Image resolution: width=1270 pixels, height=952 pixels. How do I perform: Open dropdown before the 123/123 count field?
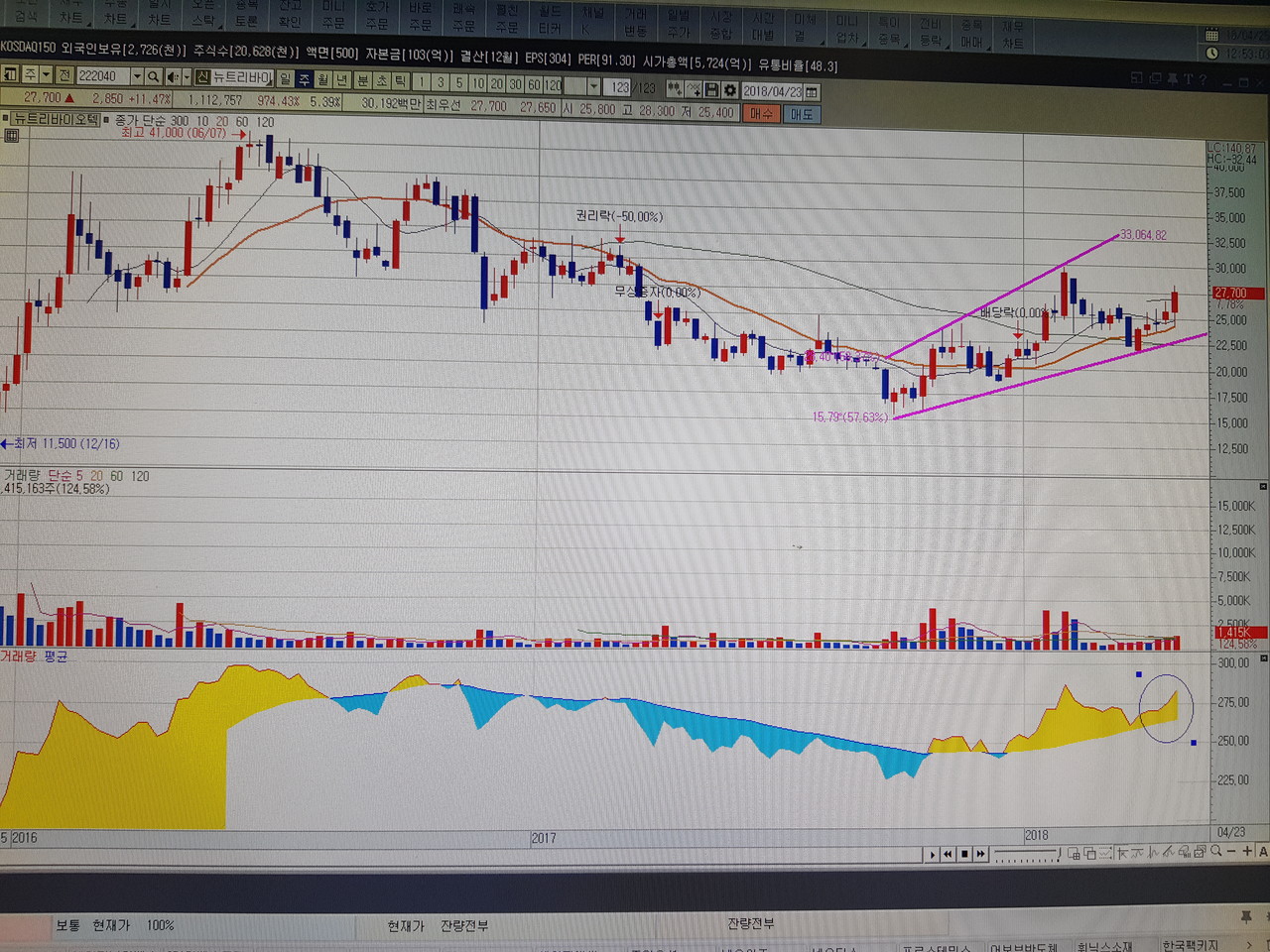593,86
